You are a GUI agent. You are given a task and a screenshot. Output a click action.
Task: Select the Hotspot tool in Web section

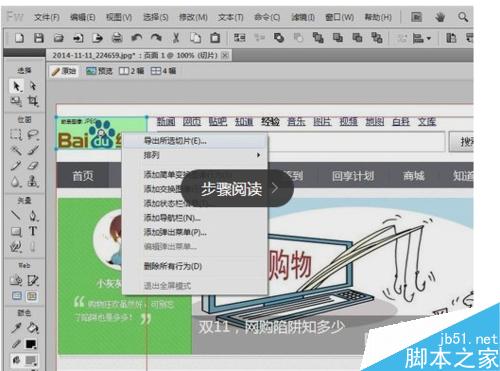[16, 280]
